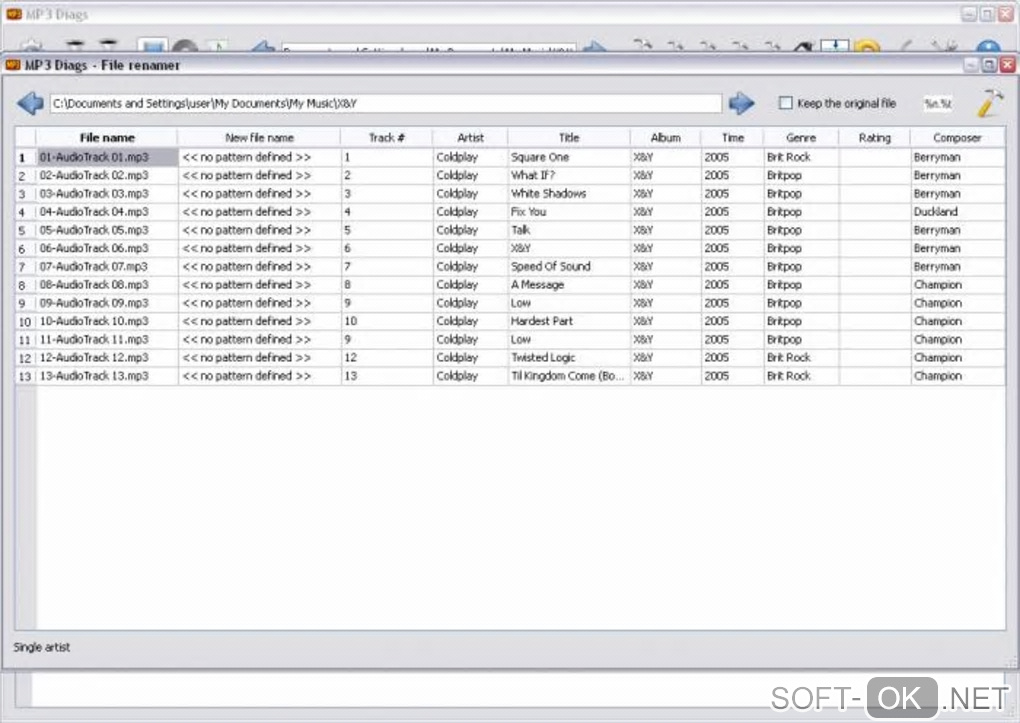Select row header number 10
The width and height of the screenshot is (1020, 723).
(x=25, y=321)
